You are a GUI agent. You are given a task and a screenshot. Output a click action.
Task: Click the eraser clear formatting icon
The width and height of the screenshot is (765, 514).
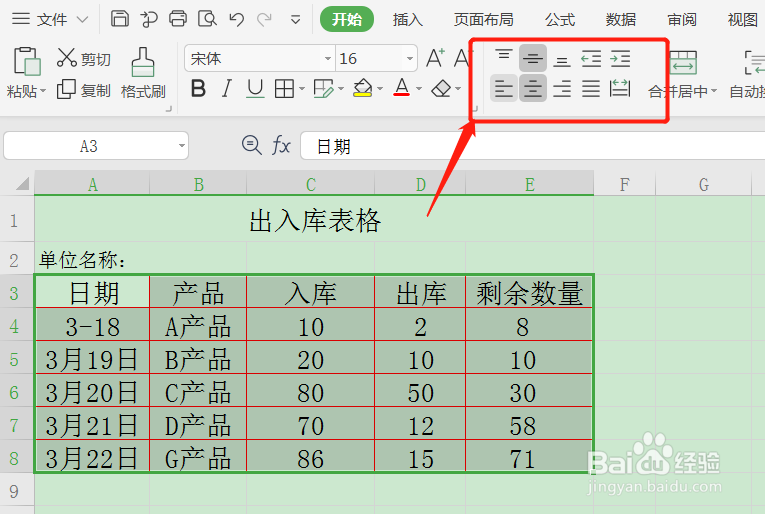pyautogui.click(x=442, y=89)
